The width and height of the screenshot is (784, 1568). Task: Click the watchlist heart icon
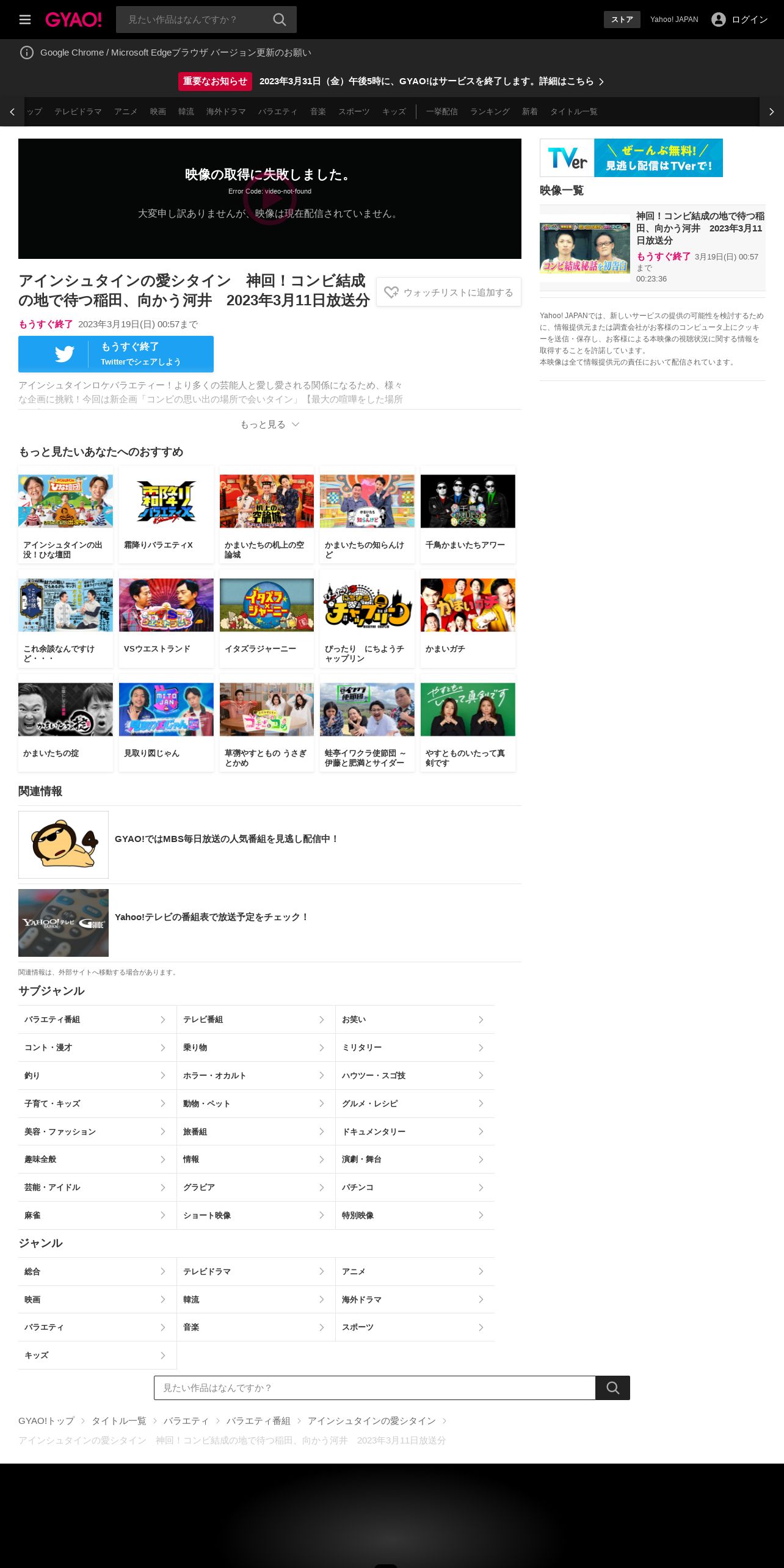391,292
